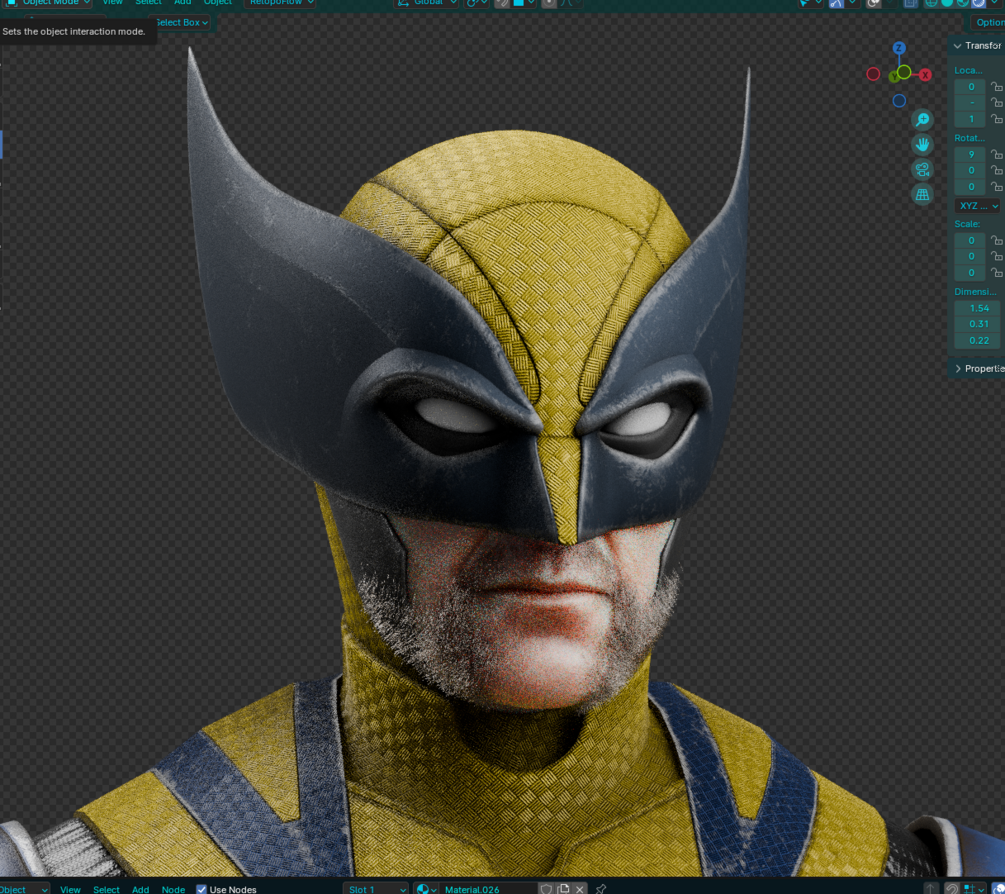Click the red X axis gizmo ball
The width and height of the screenshot is (1005, 894).
[x=925, y=75]
